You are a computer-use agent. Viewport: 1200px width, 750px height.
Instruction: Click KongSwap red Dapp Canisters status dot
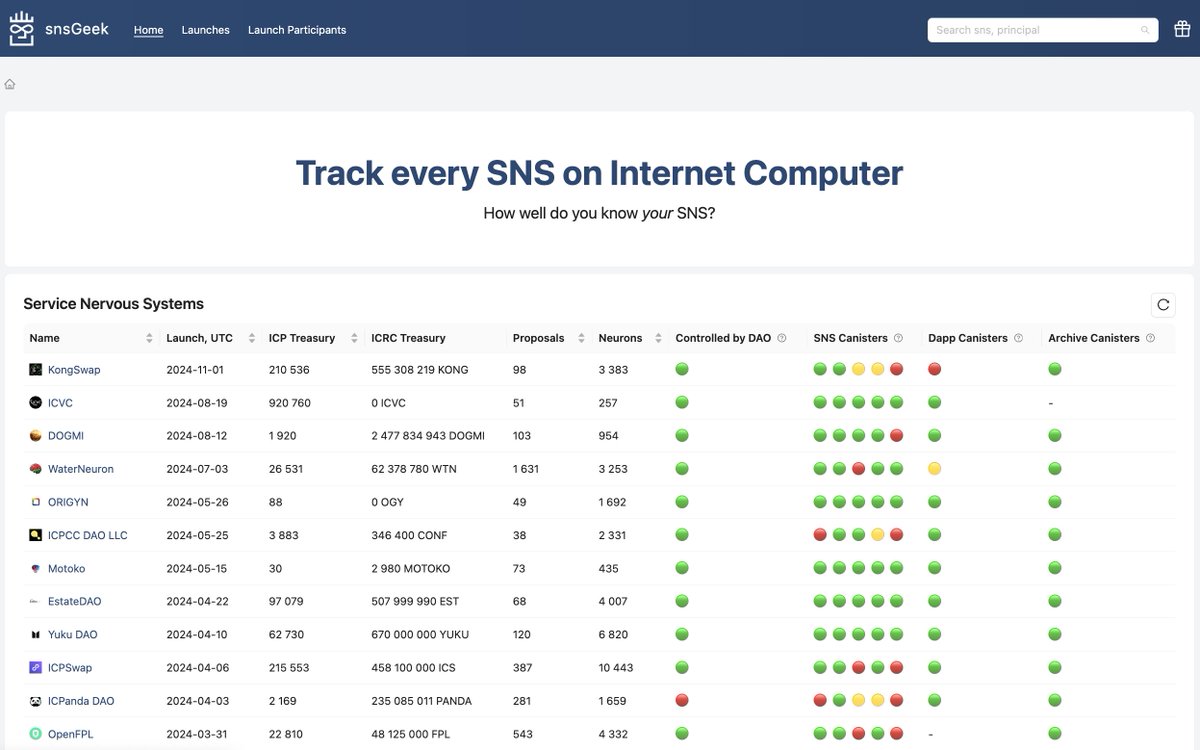(x=935, y=369)
